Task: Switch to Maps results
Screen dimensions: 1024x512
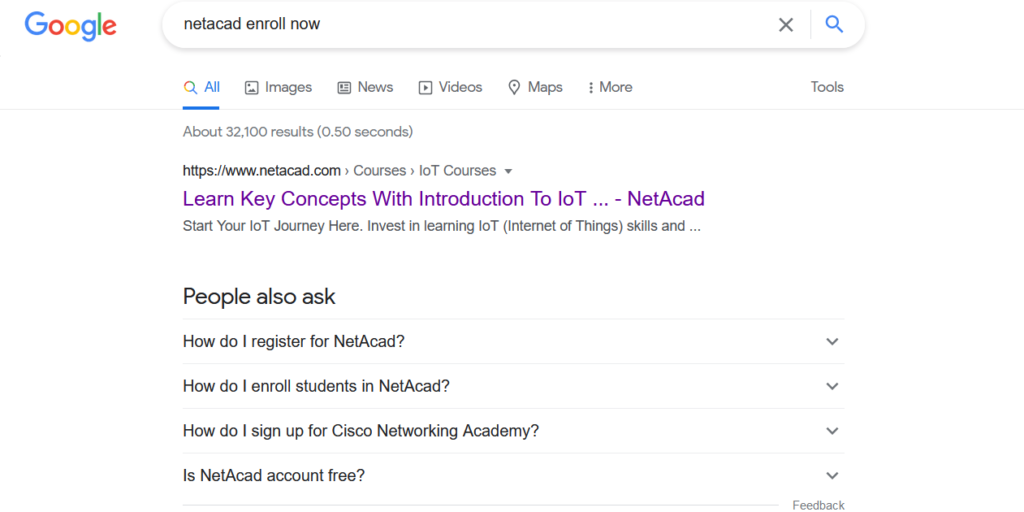Action: (535, 87)
